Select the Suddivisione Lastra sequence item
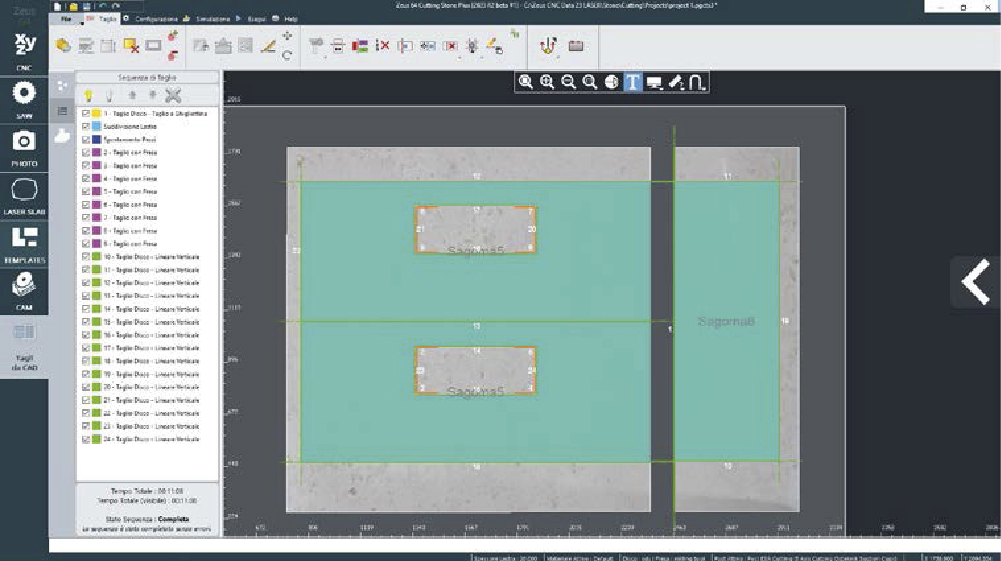The height and width of the screenshot is (561, 1001). coord(128,127)
